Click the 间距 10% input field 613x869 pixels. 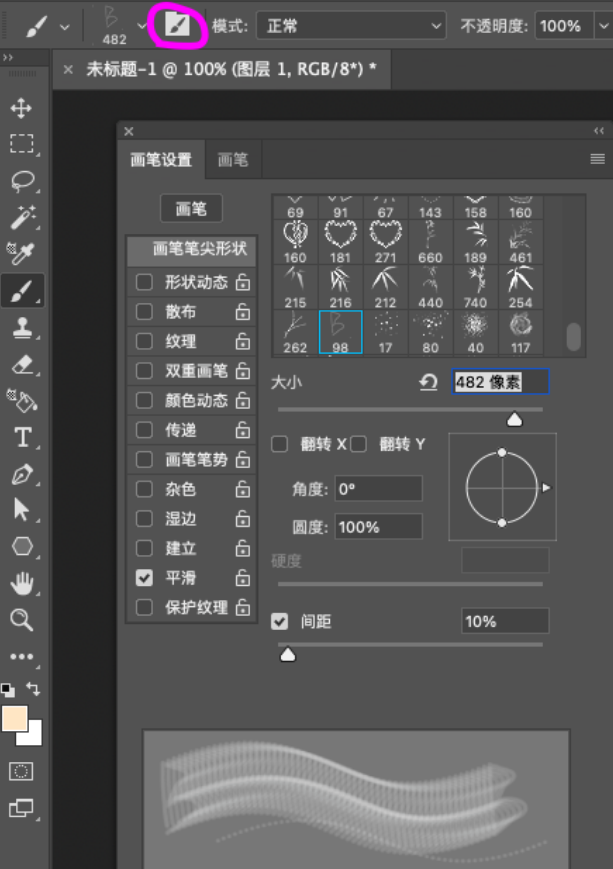(x=505, y=621)
